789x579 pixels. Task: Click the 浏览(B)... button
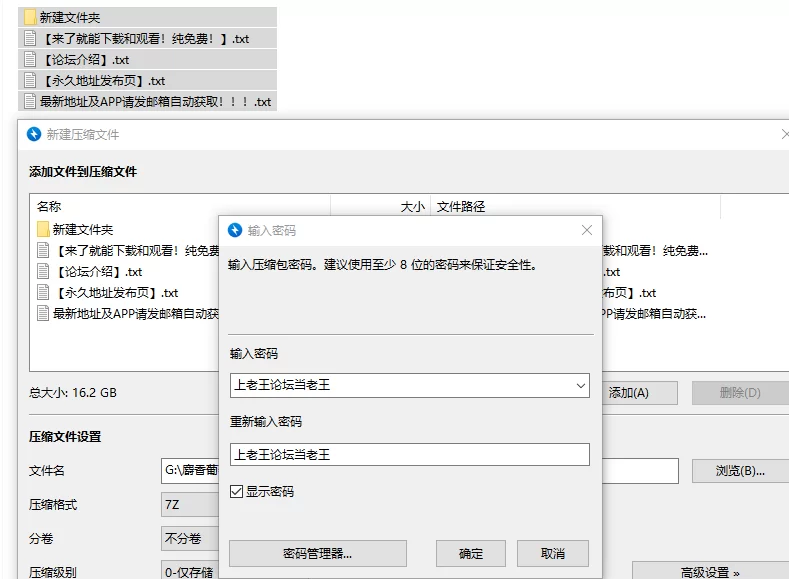click(x=740, y=471)
